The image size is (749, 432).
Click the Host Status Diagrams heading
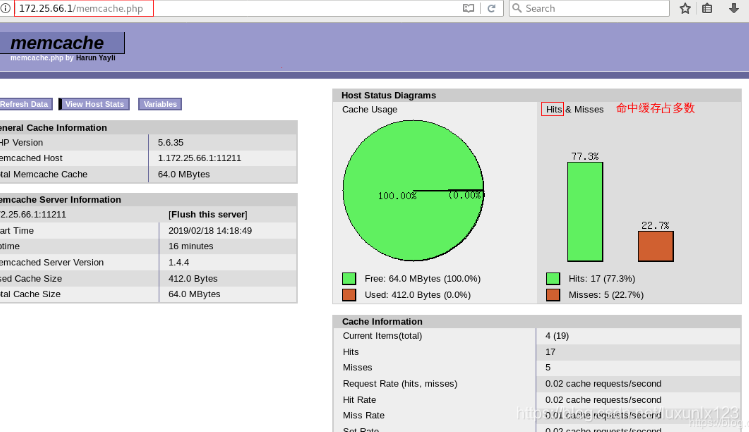[x=388, y=95]
